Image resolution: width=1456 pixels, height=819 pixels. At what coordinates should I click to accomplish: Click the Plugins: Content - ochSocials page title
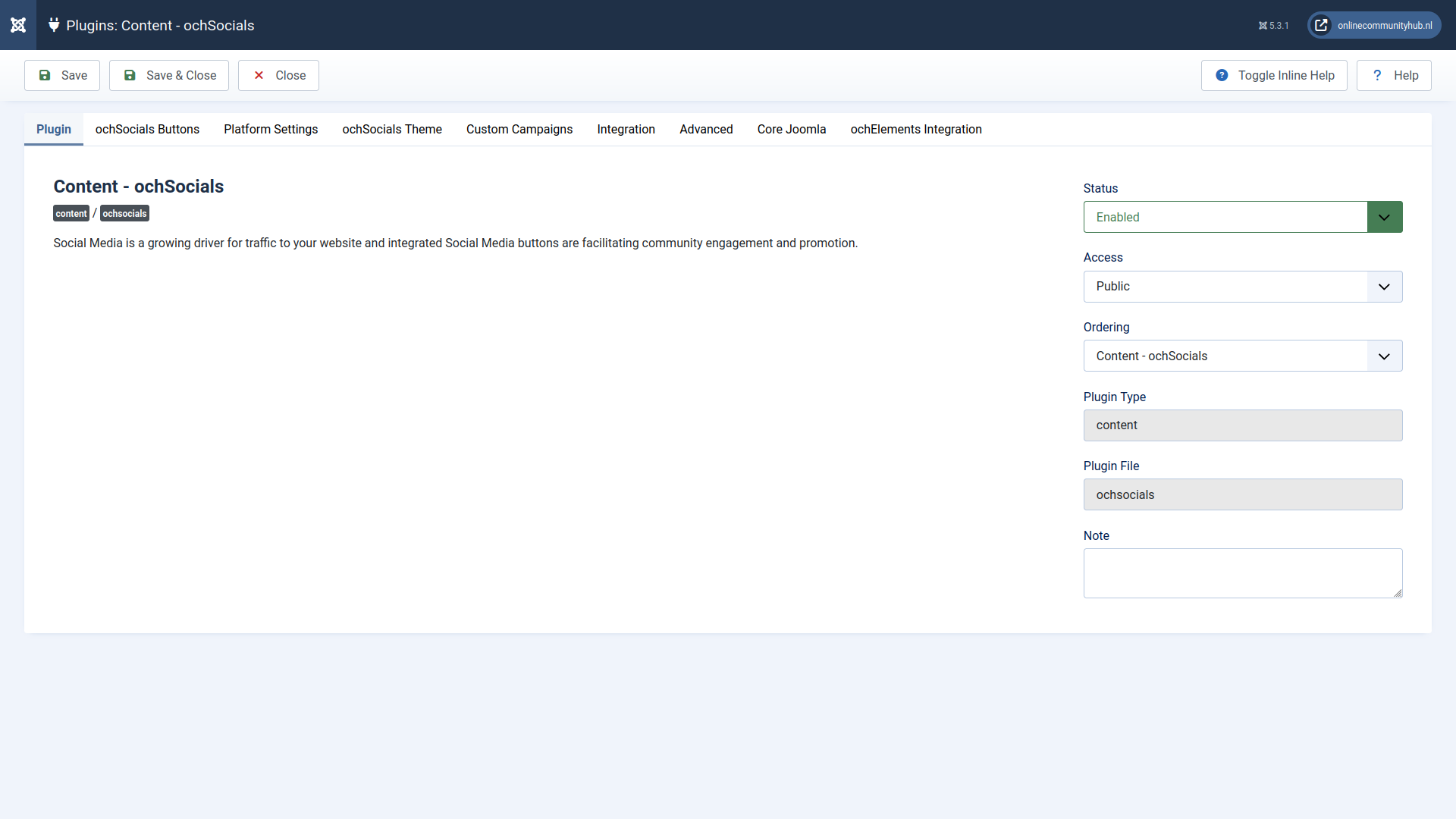coord(160,25)
